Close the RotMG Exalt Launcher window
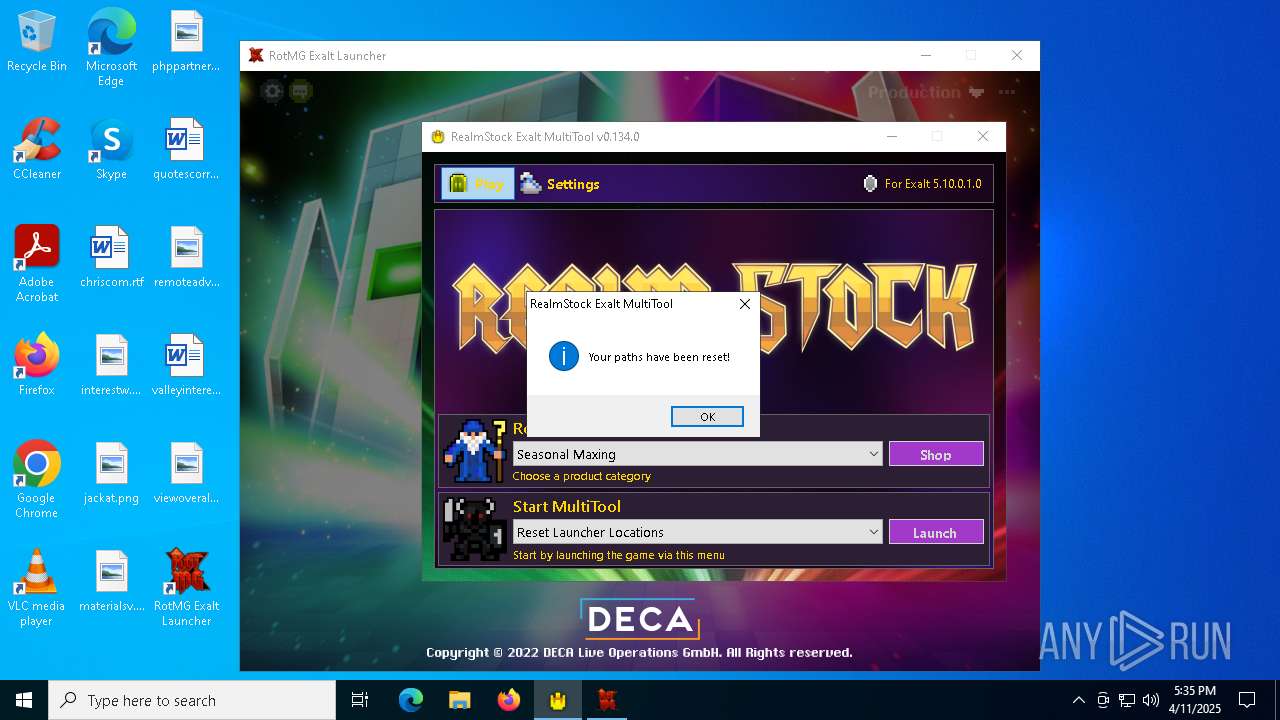Viewport: 1280px width, 720px height. pyautogui.click(x=1017, y=56)
